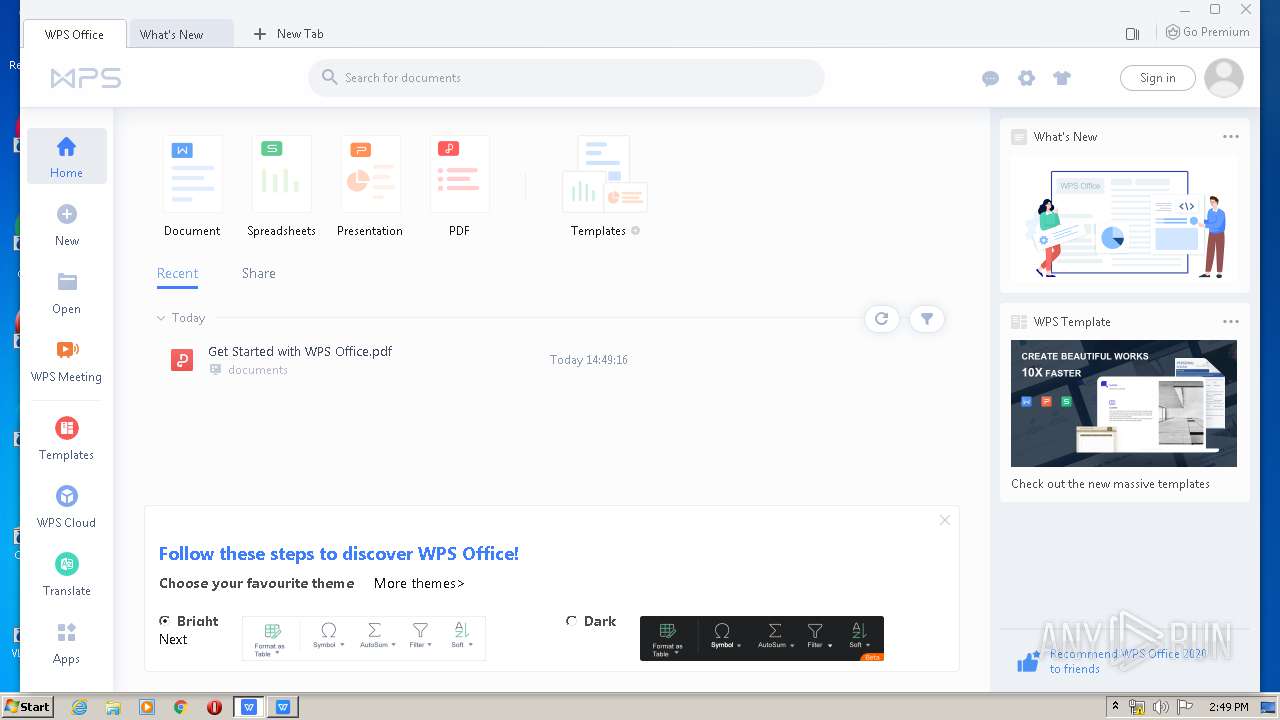Open Opera browser from the taskbar
Viewport: 1280px width, 720px height.
pos(214,707)
